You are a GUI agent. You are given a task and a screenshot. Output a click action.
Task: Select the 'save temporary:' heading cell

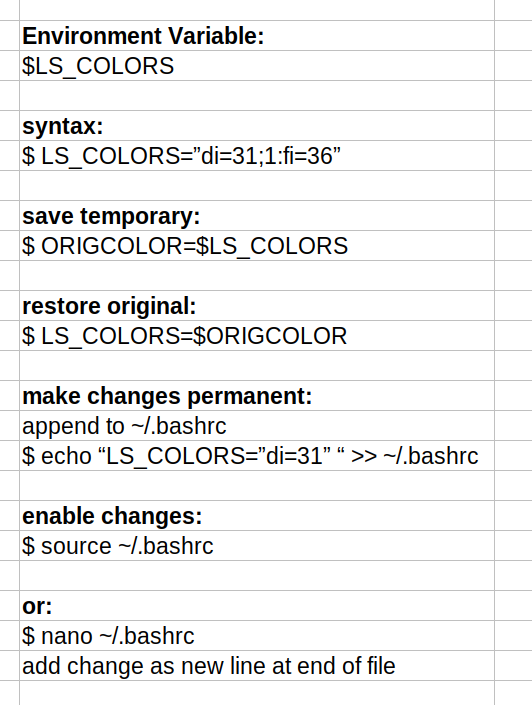257,215
